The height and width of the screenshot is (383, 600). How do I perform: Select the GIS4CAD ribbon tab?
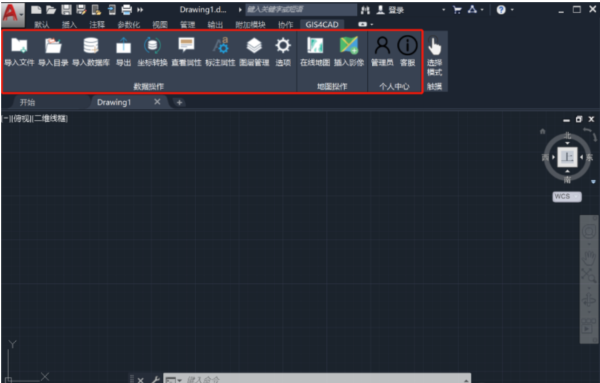(x=322, y=25)
